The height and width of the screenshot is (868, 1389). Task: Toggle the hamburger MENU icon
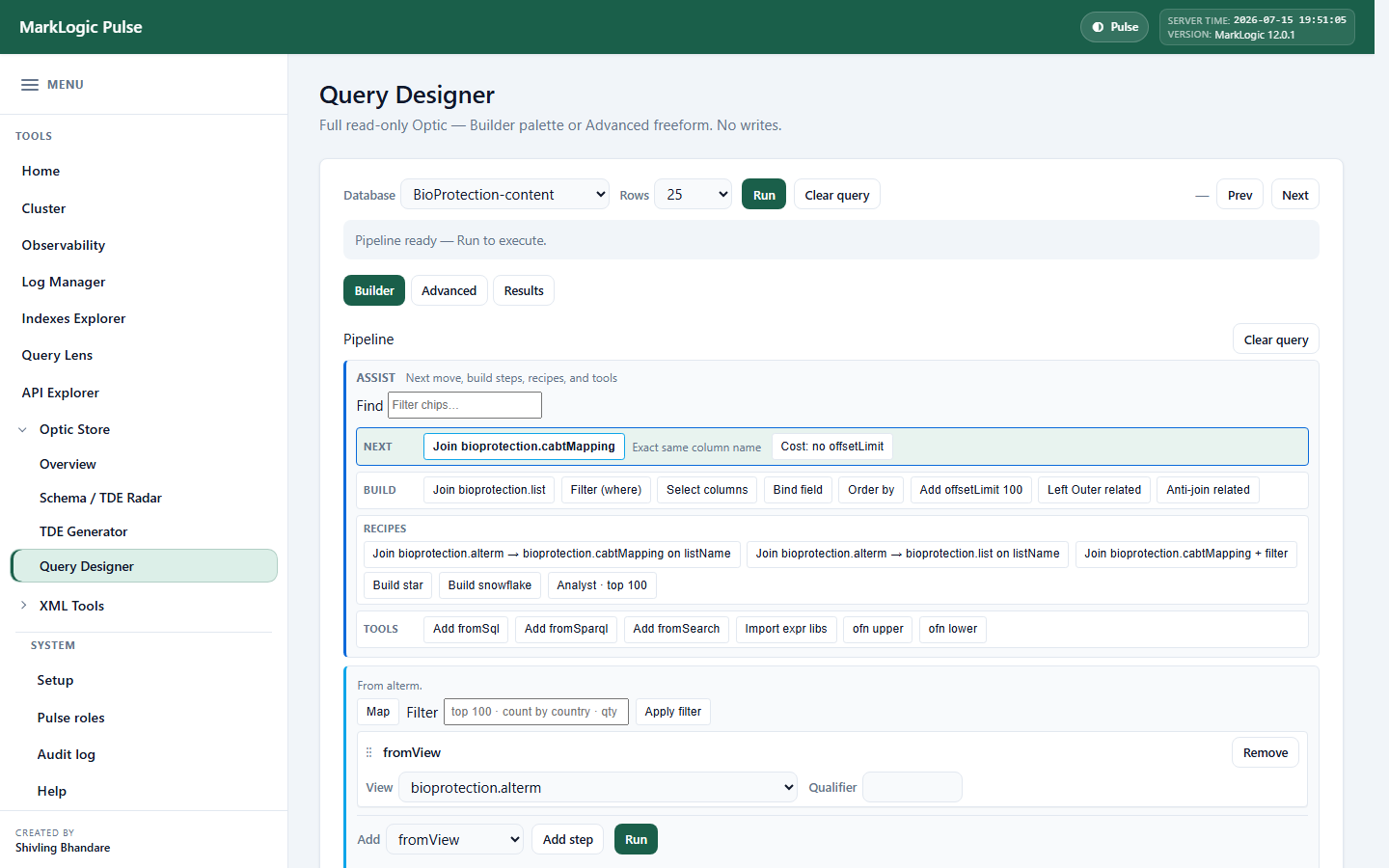30,85
